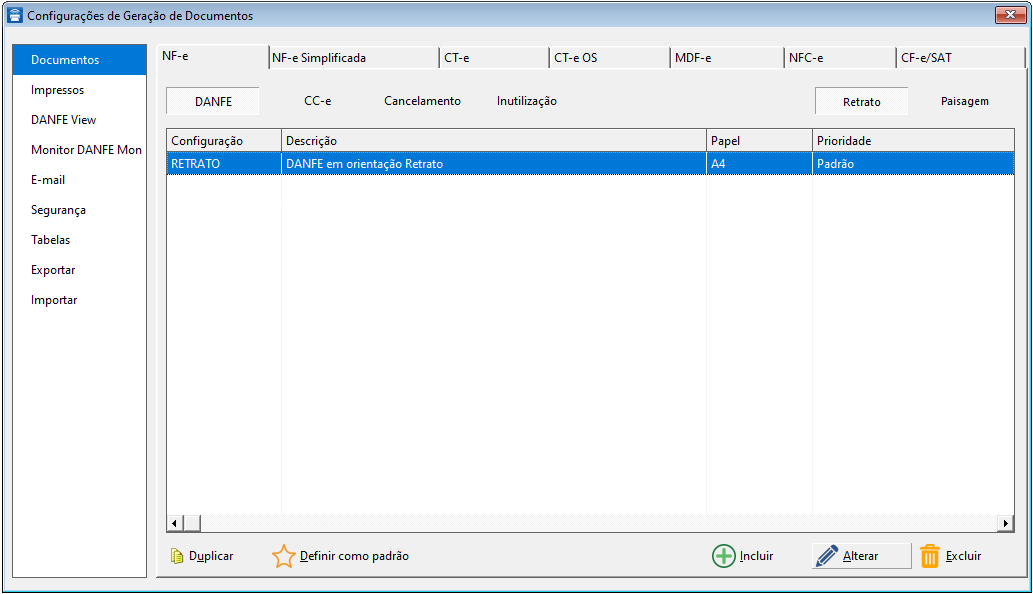Click the Incluir button label
This screenshot has height=594, width=1033.
pos(756,556)
